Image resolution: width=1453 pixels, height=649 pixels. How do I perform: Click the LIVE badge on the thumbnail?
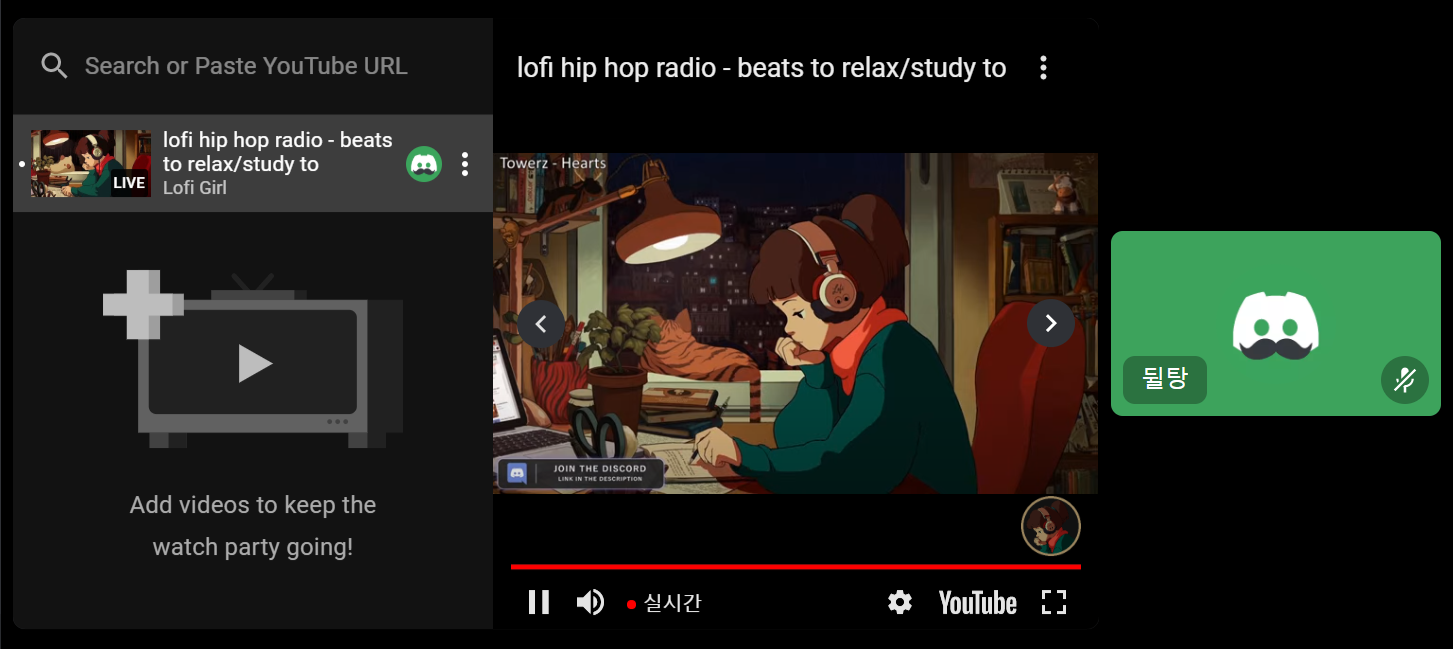coord(129,183)
